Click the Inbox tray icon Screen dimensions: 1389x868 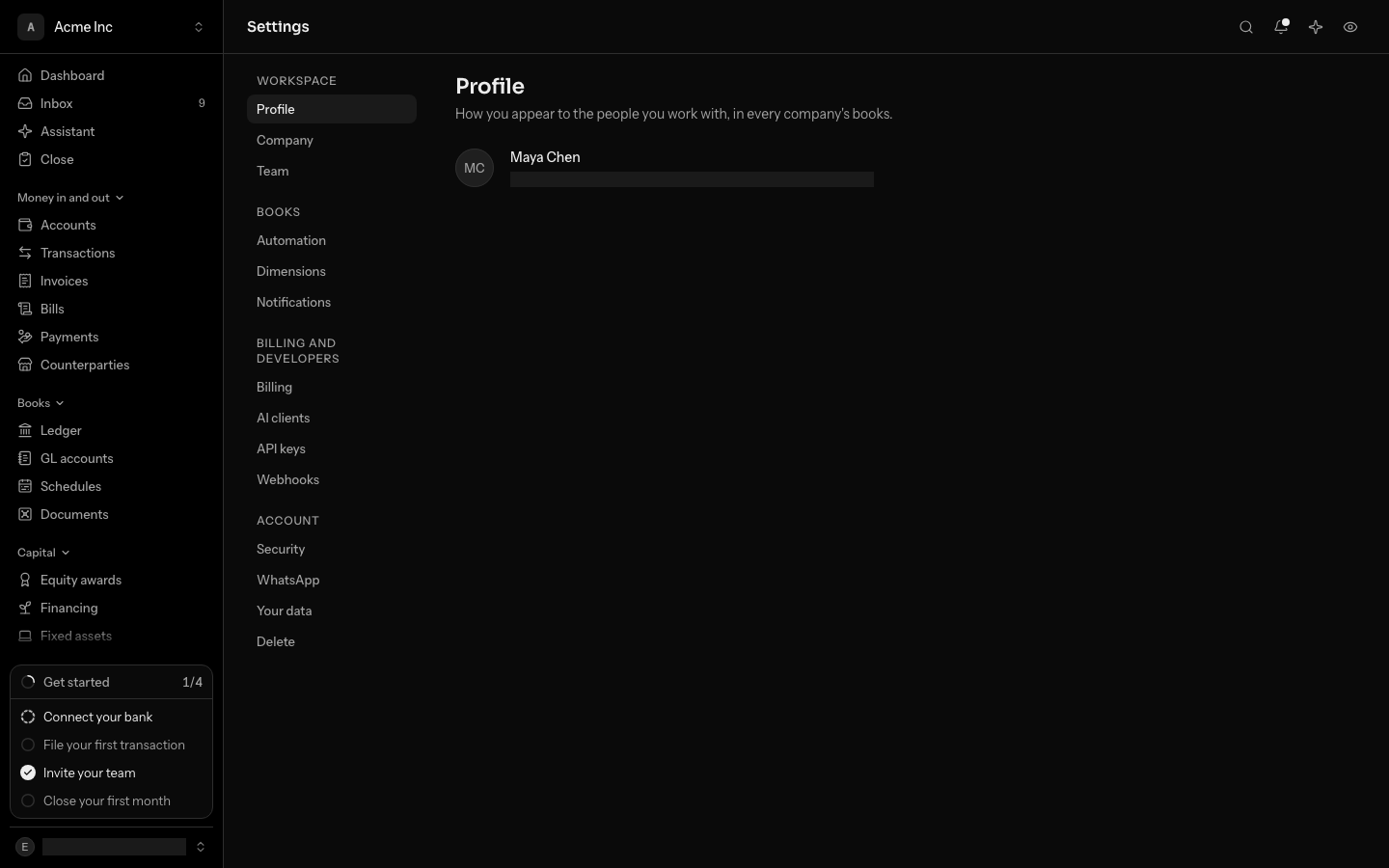click(x=25, y=103)
